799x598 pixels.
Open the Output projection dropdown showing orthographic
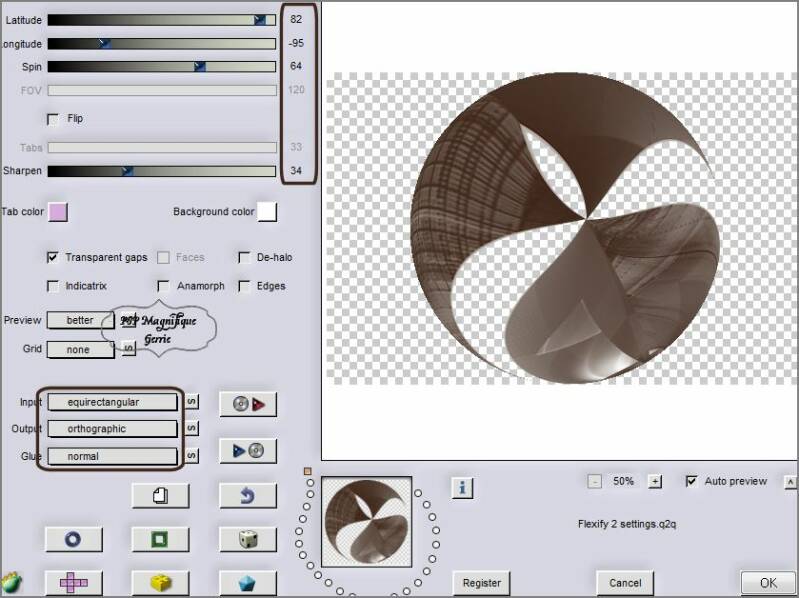[111, 428]
